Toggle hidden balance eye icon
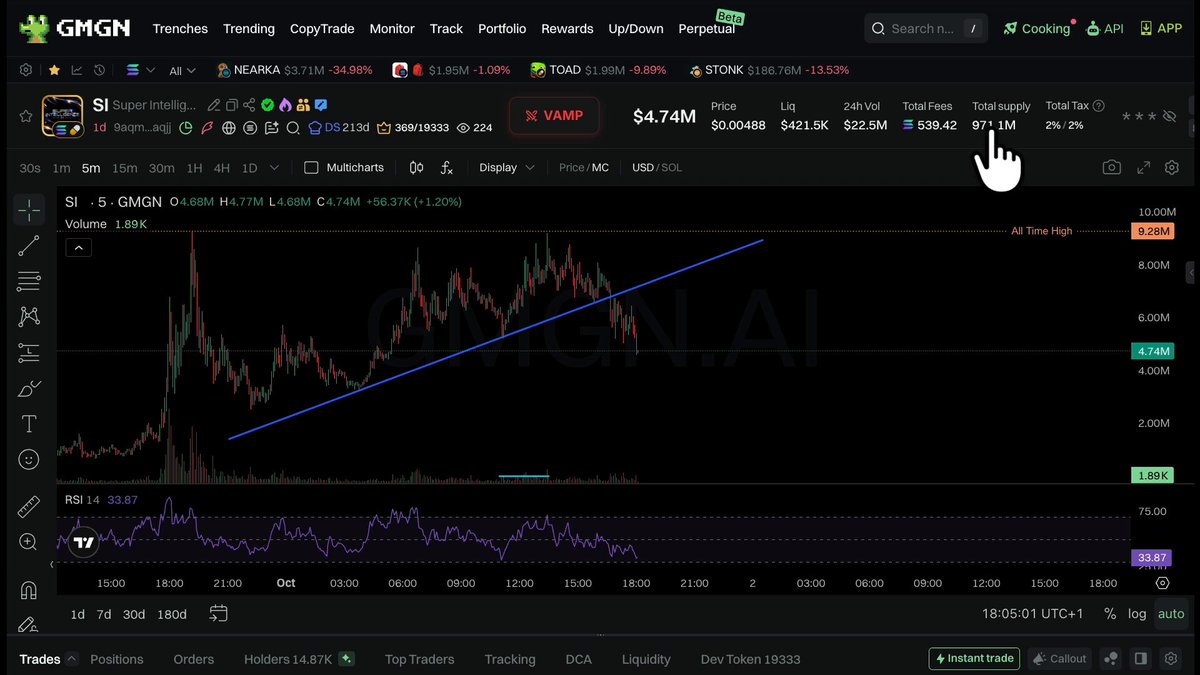This screenshot has height=675, width=1200. (x=1169, y=116)
